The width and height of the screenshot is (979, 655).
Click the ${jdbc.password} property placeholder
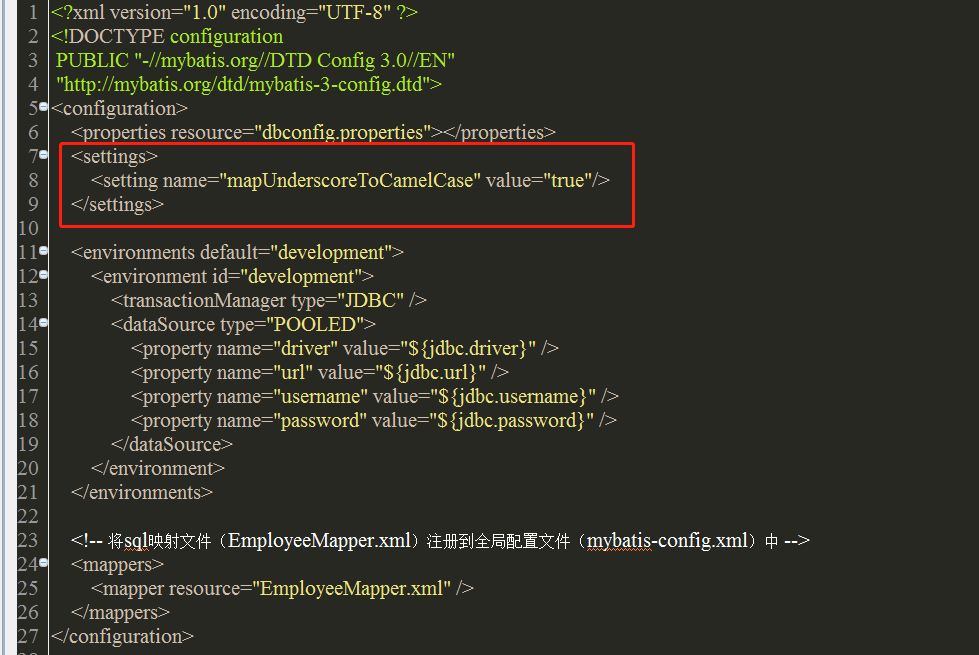[x=520, y=420]
